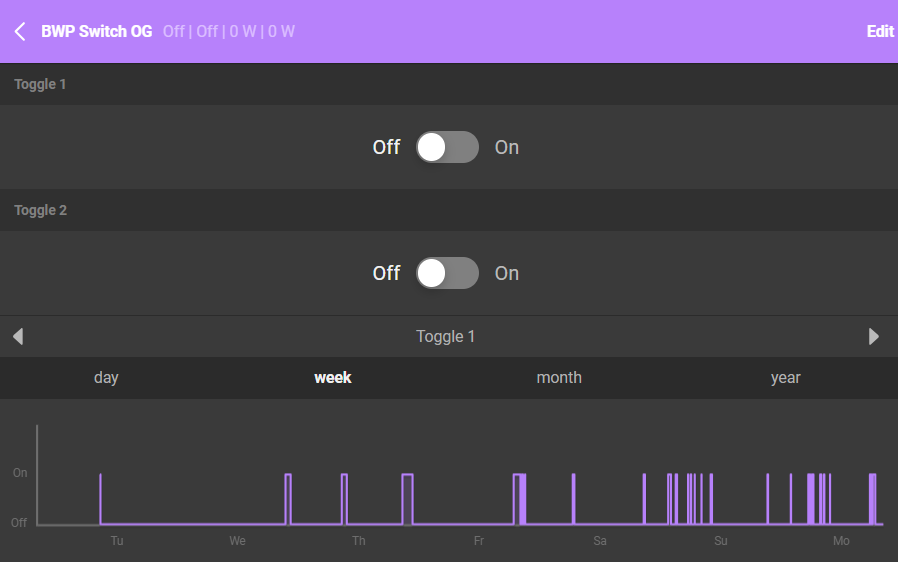Open Edit in the header

(x=879, y=32)
